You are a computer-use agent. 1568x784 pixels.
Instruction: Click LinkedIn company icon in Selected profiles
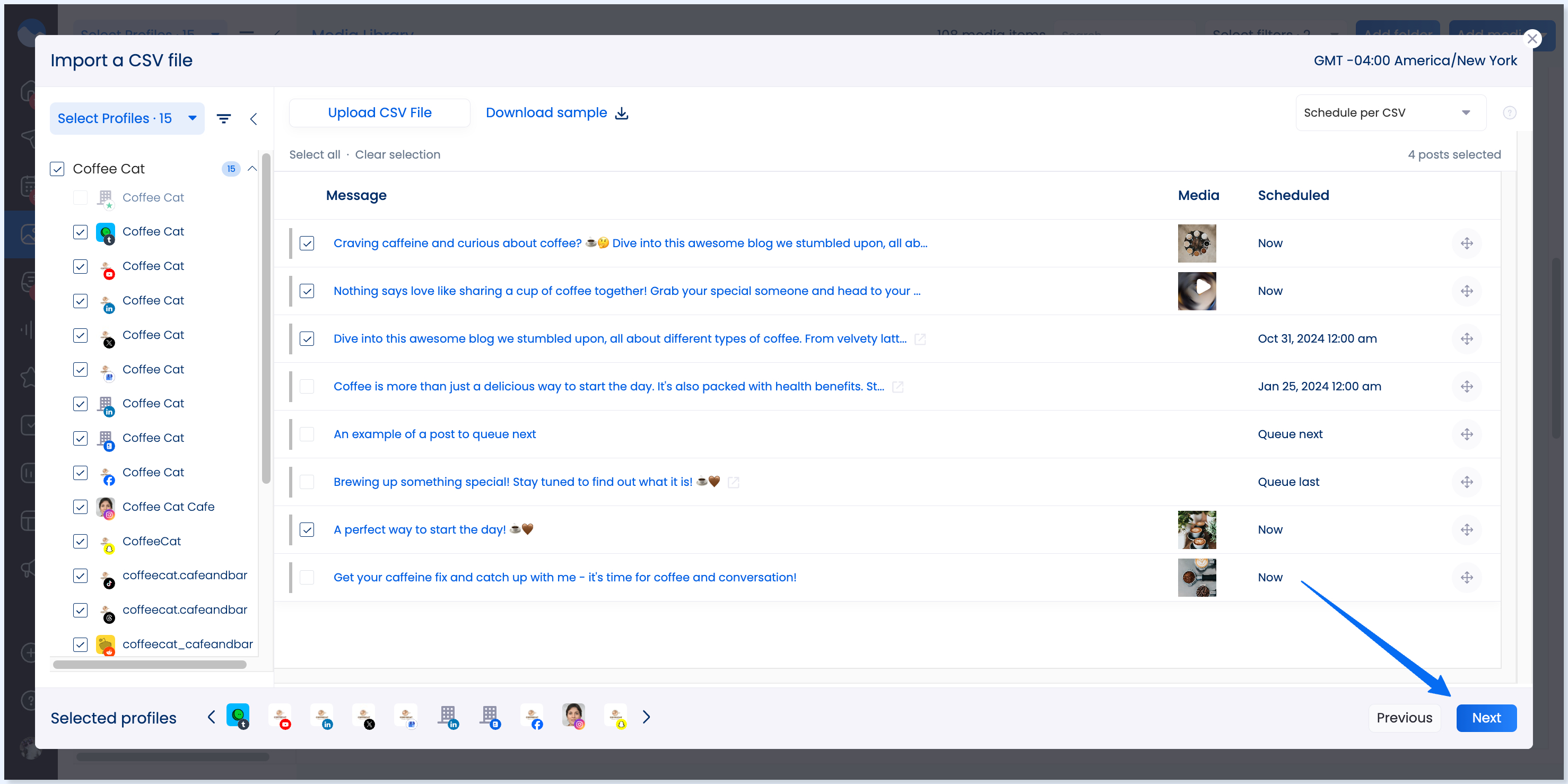point(448,717)
